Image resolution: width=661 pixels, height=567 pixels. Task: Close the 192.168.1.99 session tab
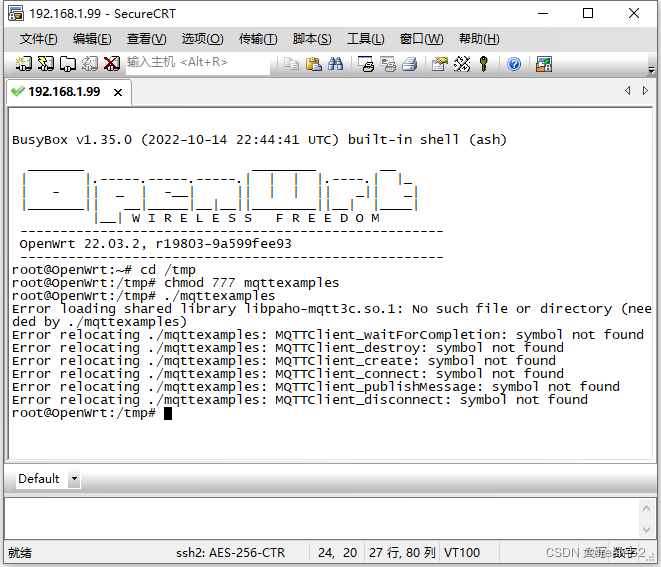(118, 92)
